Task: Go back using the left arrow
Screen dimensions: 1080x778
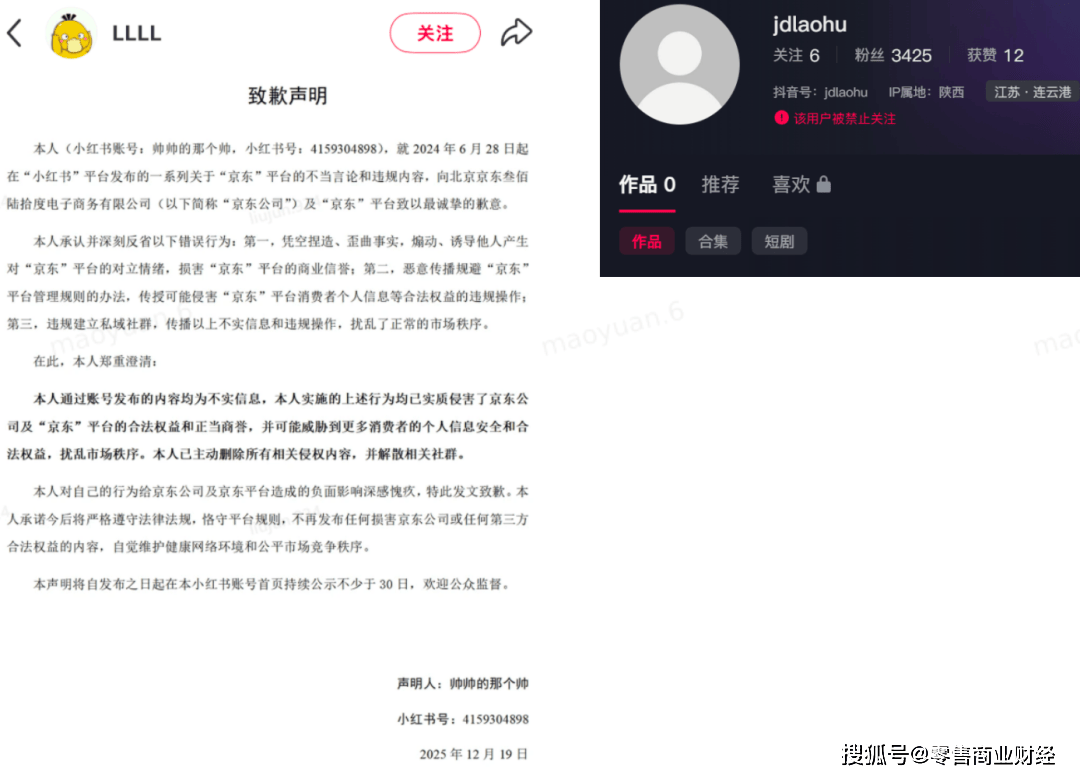Action: 14,32
